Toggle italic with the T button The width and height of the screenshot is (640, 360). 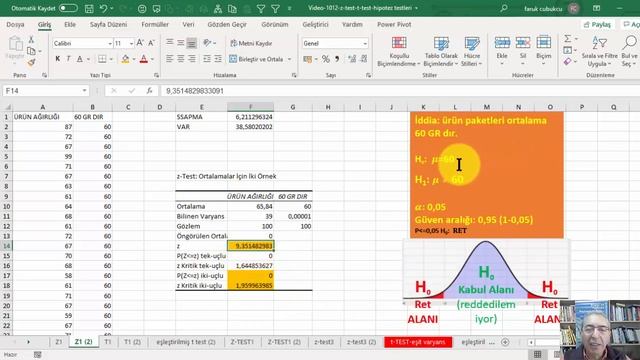[x=68, y=59]
